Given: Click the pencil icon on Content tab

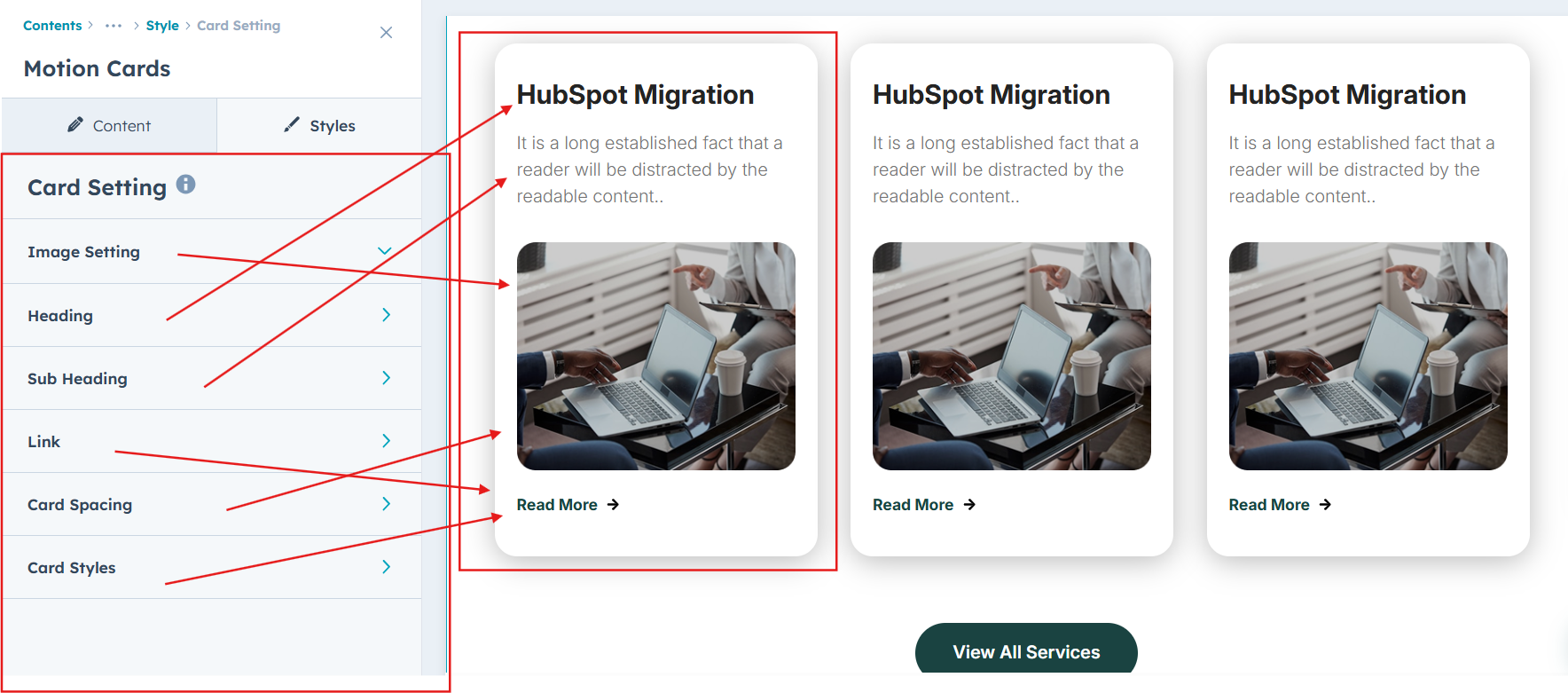Looking at the screenshot, I should click(x=75, y=125).
